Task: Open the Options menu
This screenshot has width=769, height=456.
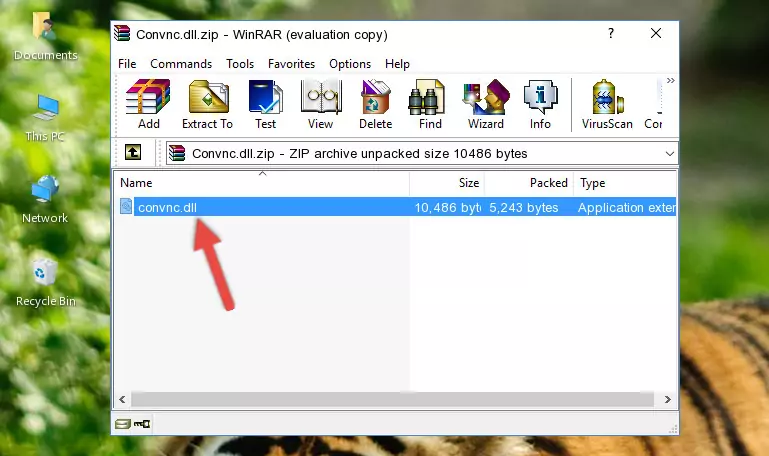Action: (350, 64)
